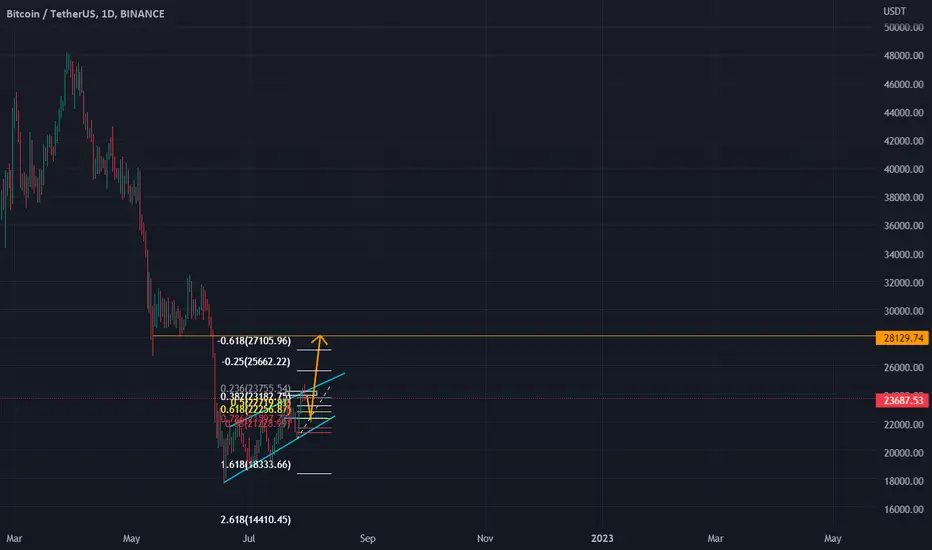Screen dimensions: 932x550
Task: Select the -0.25(25662.22) Fibonacci label
Action: pos(256,362)
